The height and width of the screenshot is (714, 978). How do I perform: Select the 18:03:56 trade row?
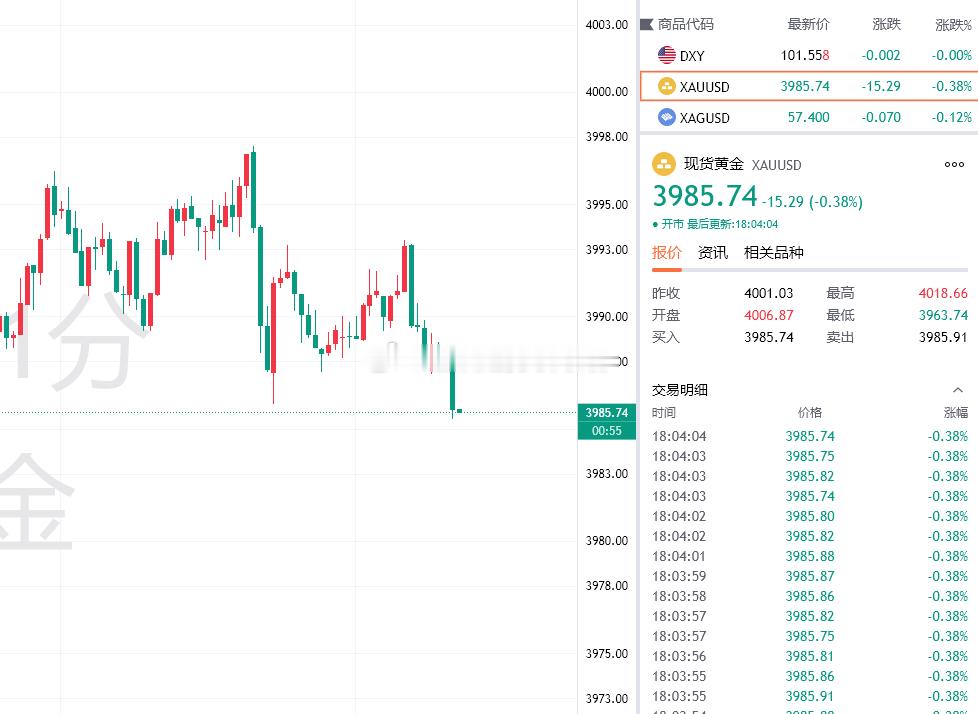coord(810,656)
